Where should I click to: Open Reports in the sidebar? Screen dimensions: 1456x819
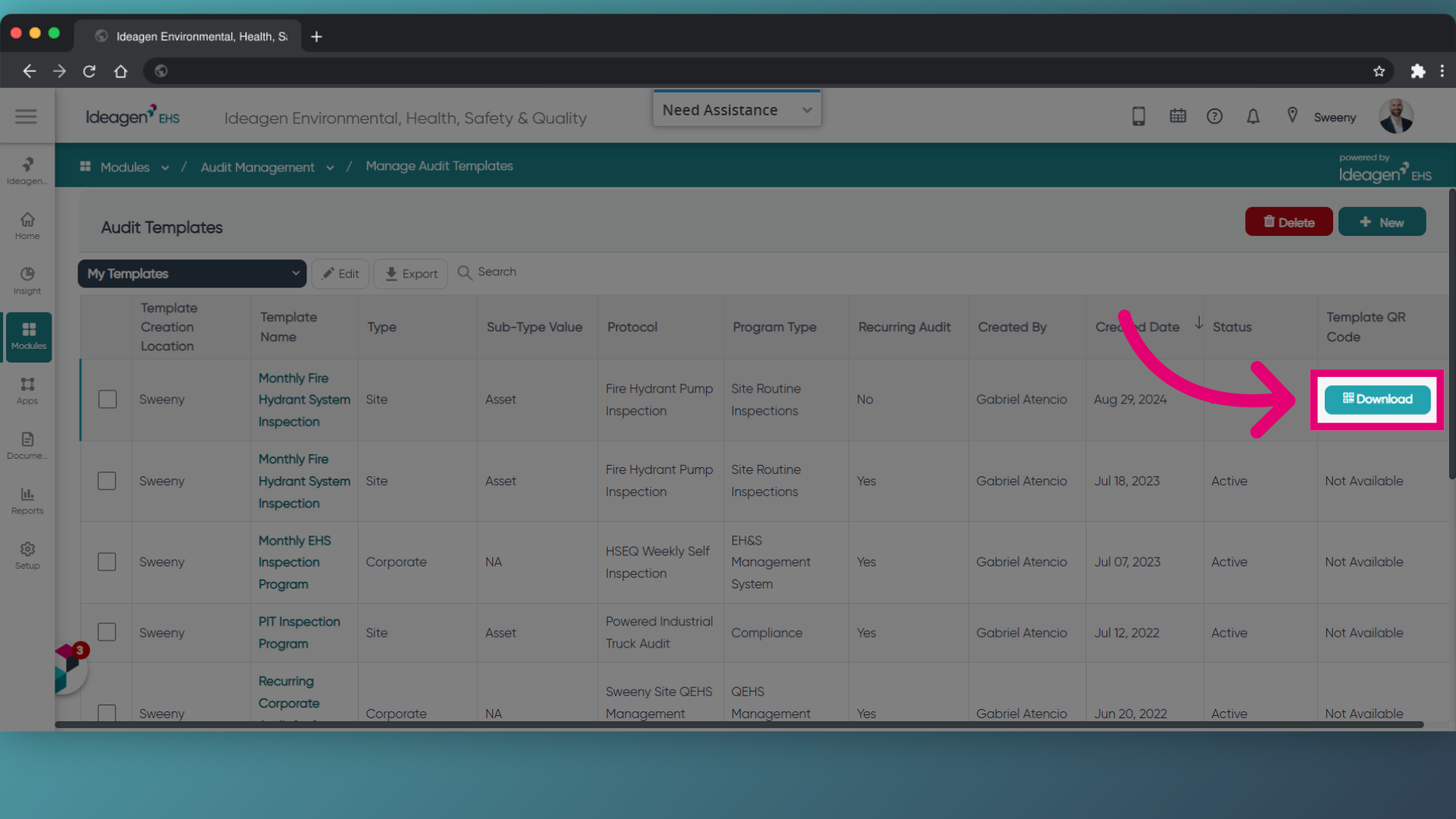[x=27, y=500]
